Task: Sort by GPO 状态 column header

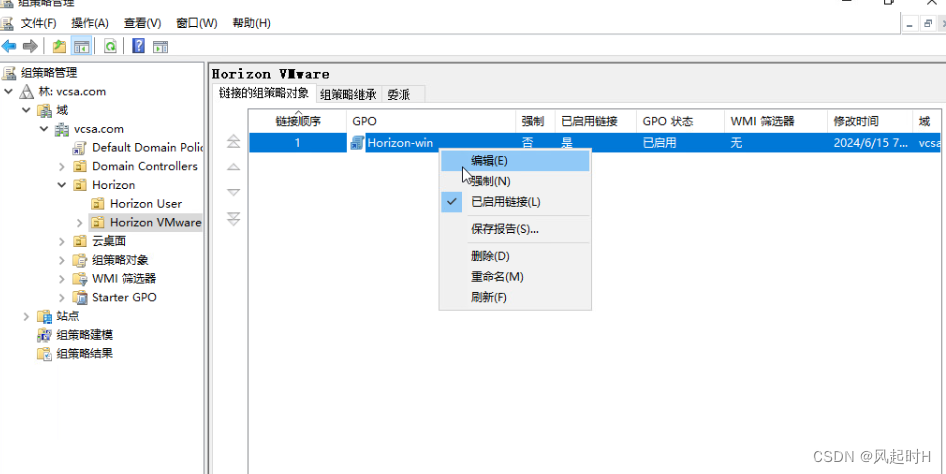Action: click(681, 121)
